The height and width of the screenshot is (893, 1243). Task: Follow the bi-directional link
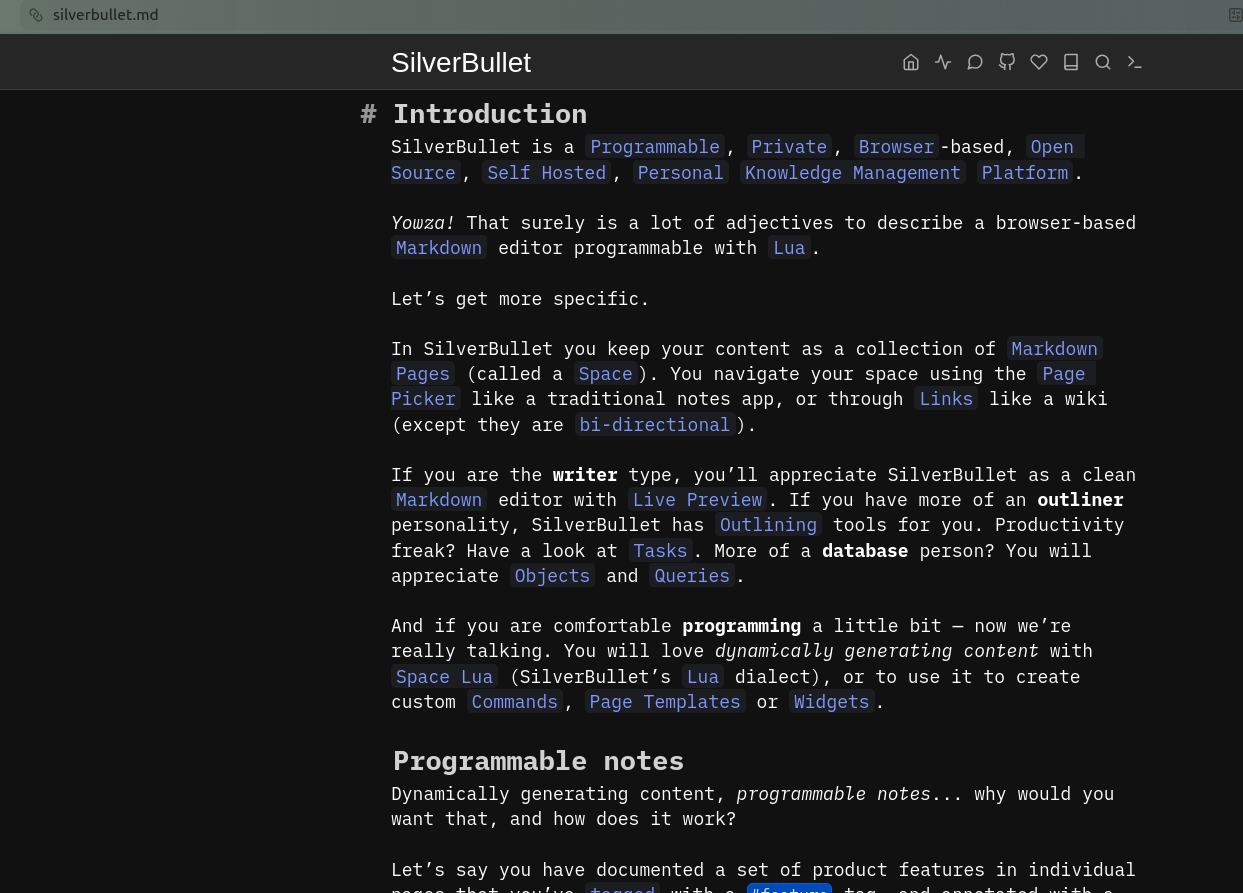click(655, 425)
